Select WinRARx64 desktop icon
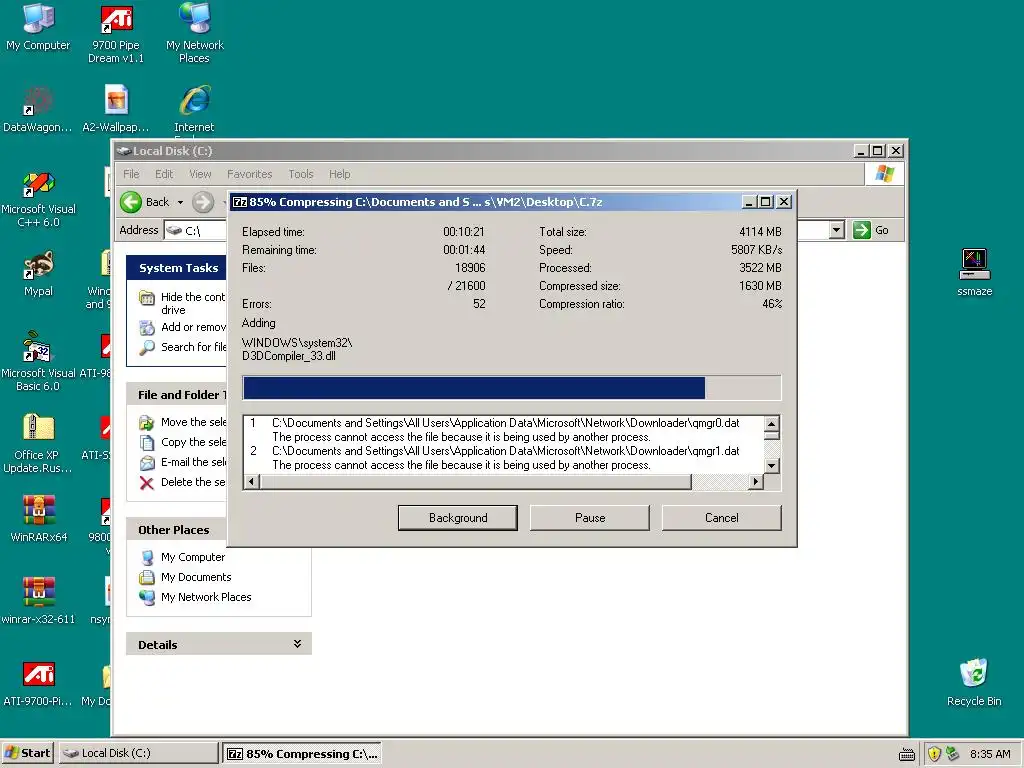This screenshot has width=1024, height=768. coord(39,519)
